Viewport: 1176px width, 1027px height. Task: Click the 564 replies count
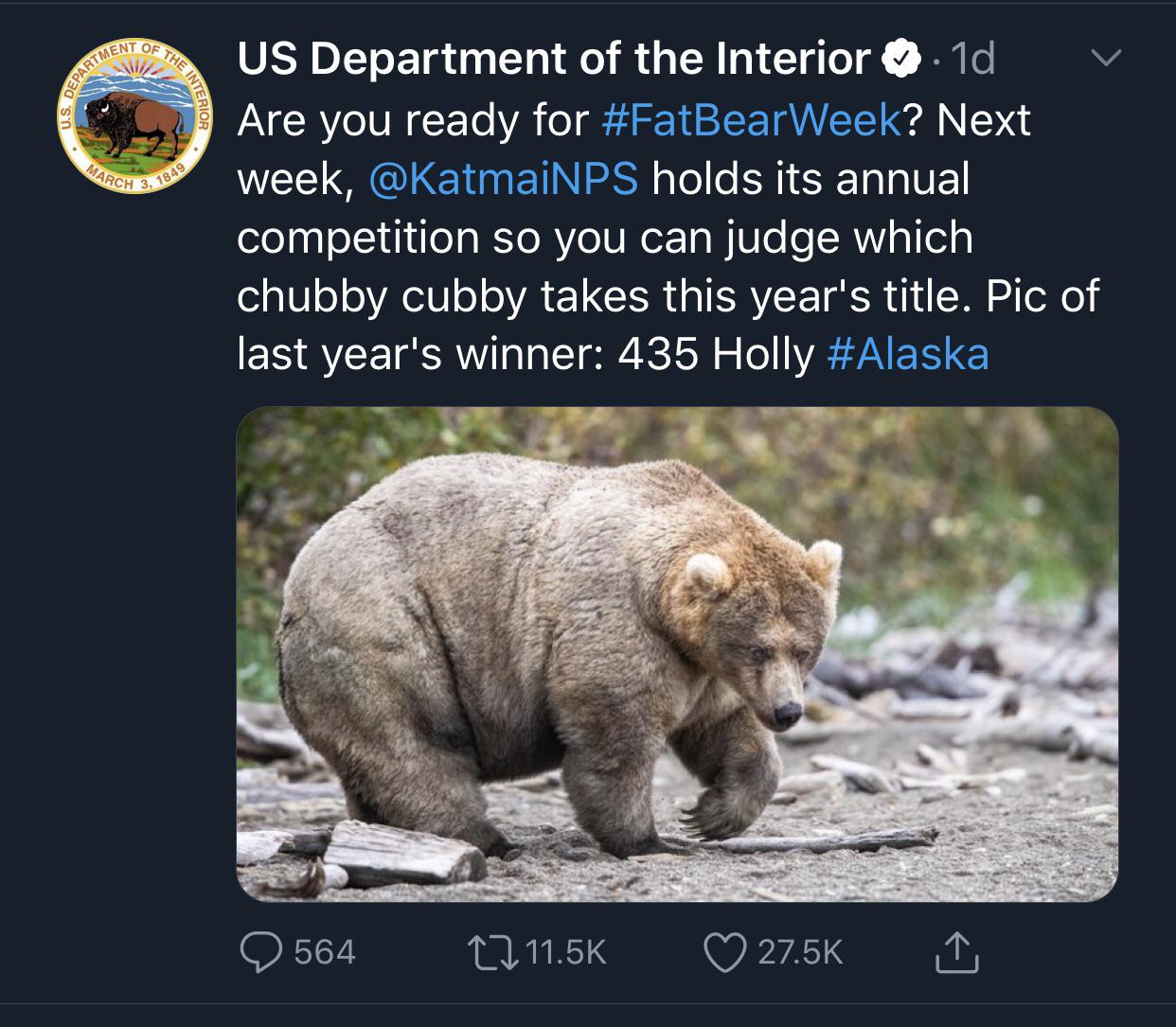coord(324,951)
